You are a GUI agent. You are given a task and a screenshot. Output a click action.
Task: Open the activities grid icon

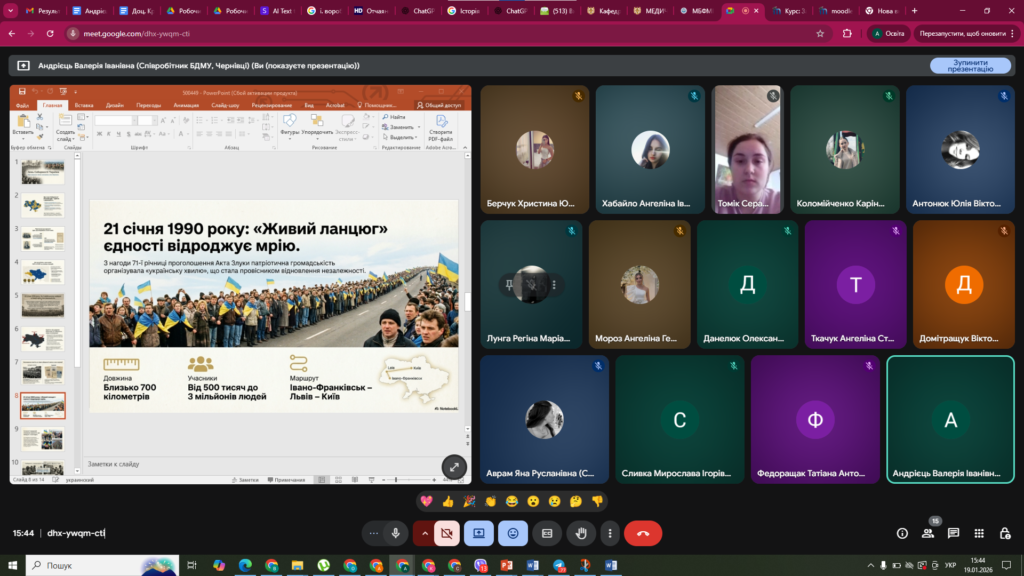point(979,533)
